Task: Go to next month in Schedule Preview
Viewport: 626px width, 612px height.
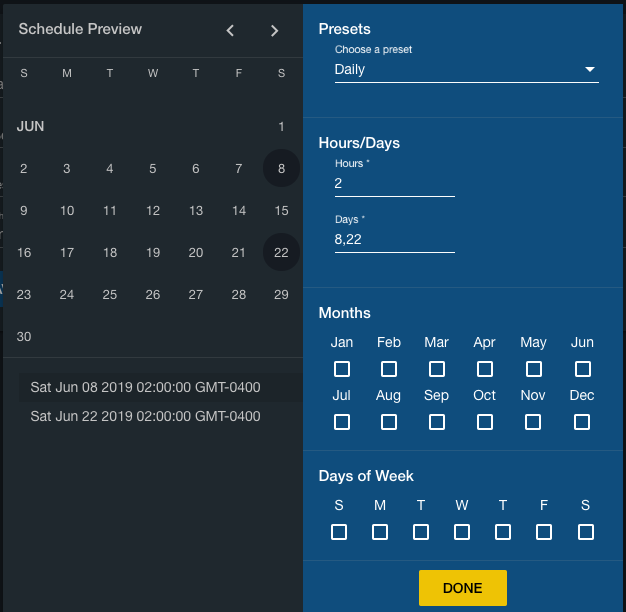Action: tap(275, 31)
